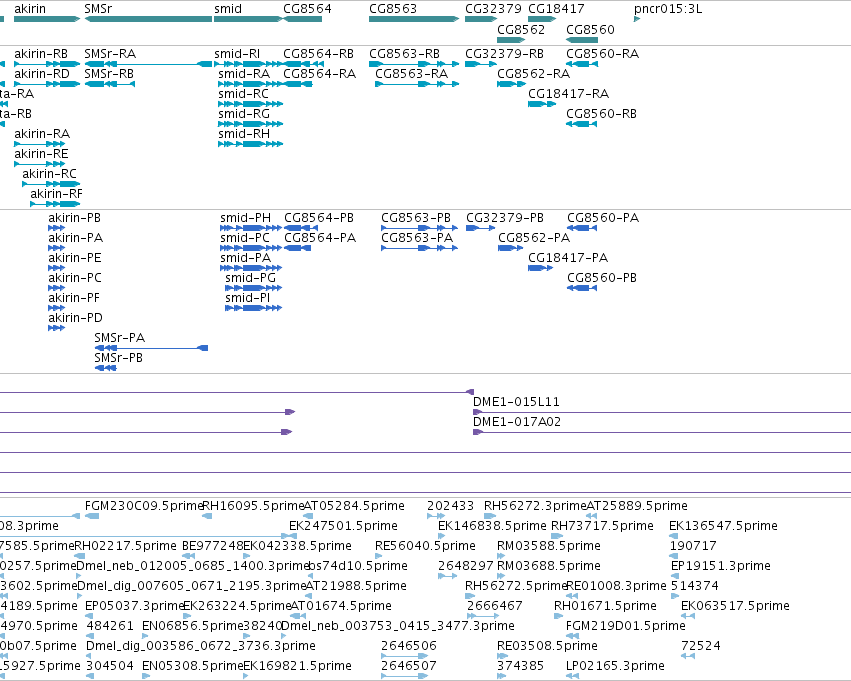
Task: Select protein CG18417-PA
Action: pos(568,258)
